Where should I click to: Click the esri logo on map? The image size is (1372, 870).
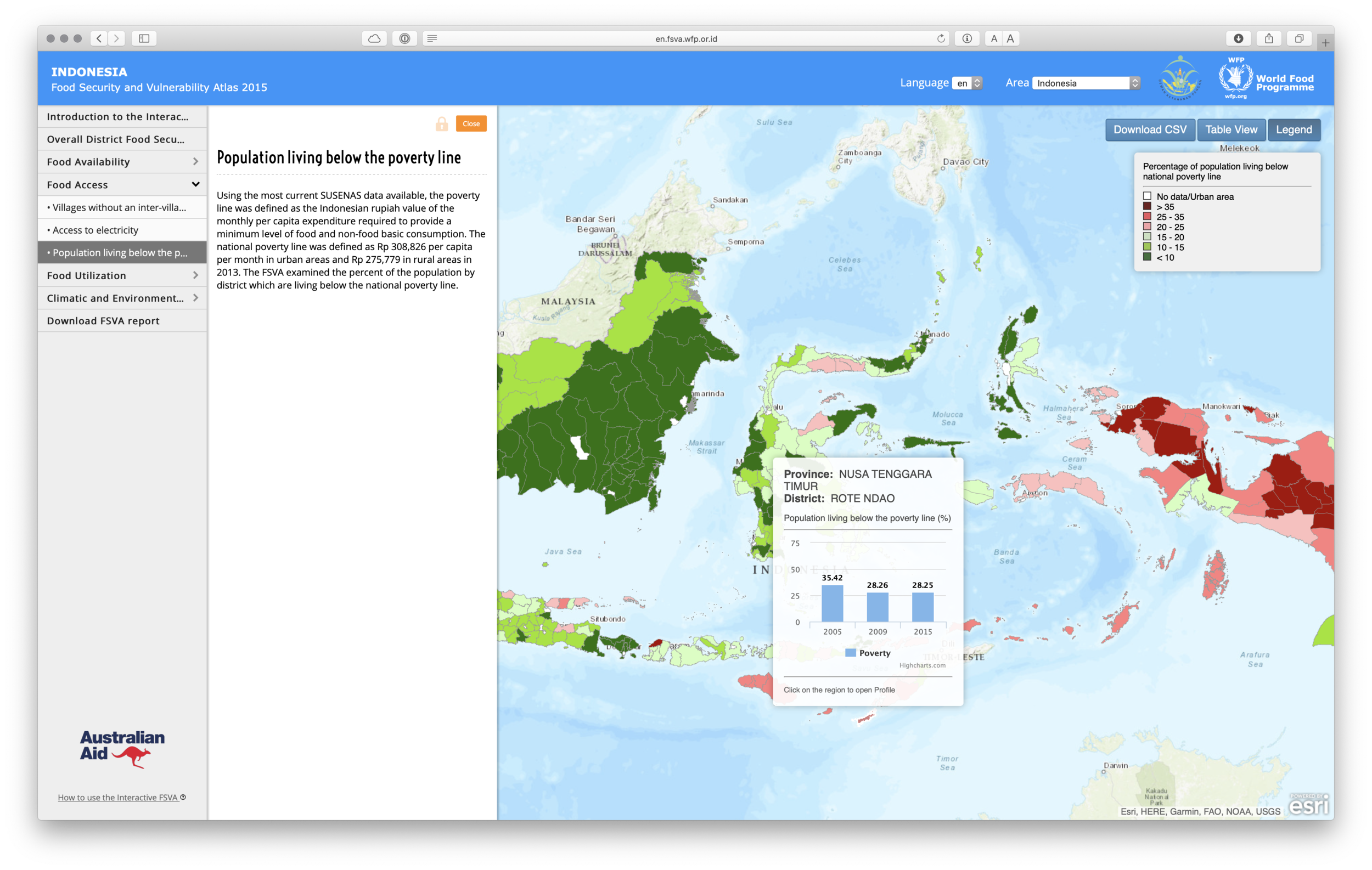click(x=1309, y=804)
